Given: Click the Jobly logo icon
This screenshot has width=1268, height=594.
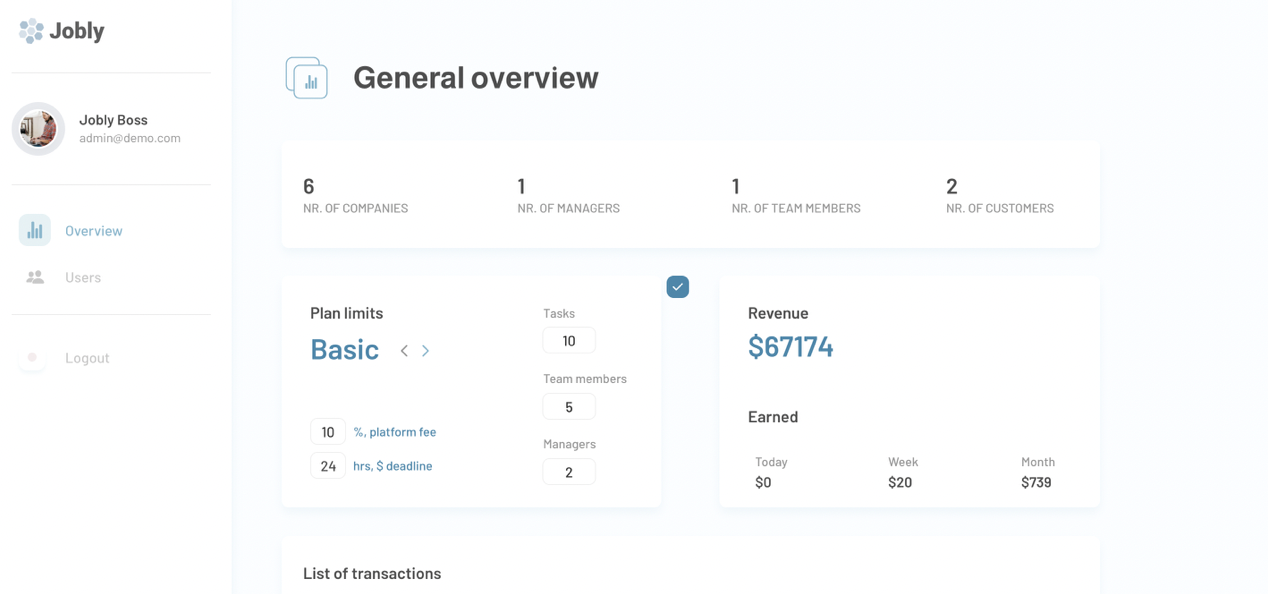Looking at the screenshot, I should pyautogui.click(x=31, y=31).
